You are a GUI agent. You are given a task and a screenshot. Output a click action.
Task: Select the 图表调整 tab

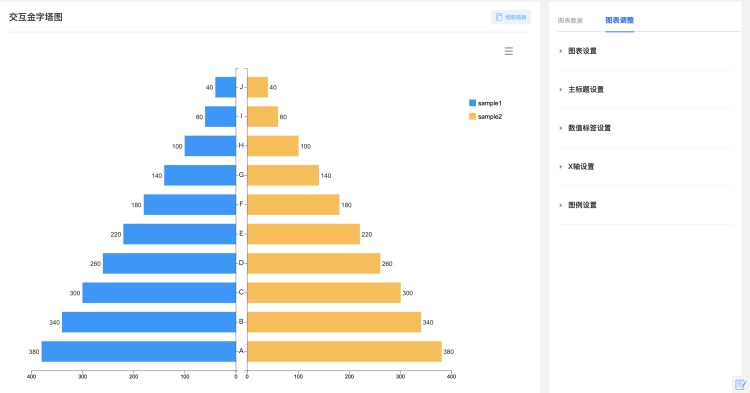tap(619, 21)
